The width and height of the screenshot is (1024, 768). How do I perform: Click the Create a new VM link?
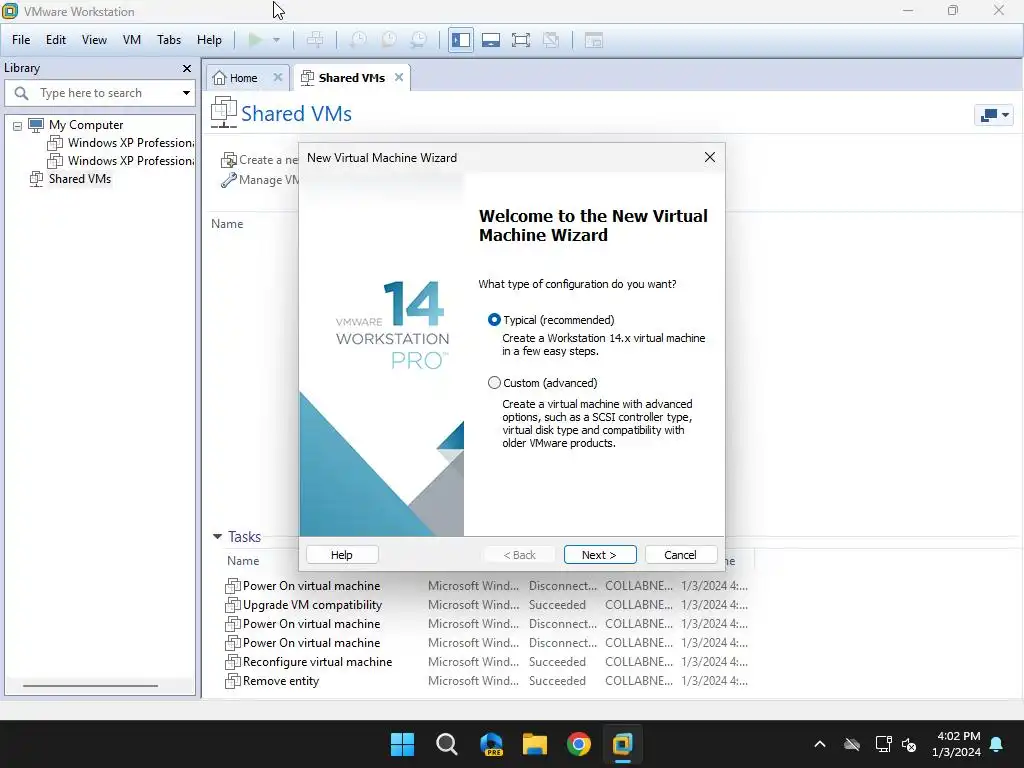pyautogui.click(x=260, y=160)
